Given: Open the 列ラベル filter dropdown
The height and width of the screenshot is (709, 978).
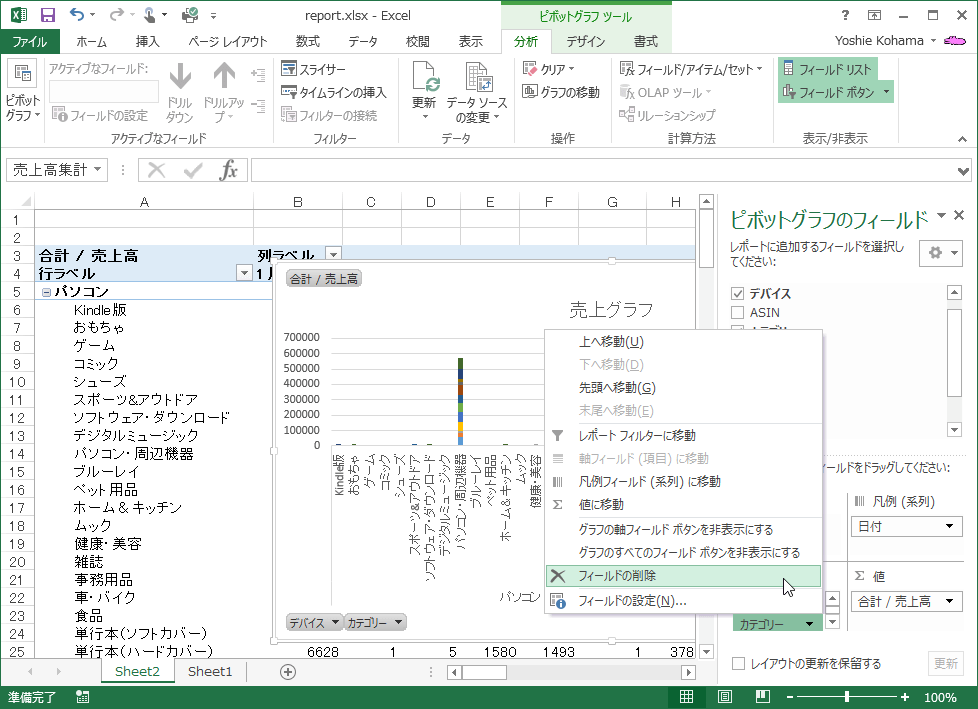Looking at the screenshot, I should tap(334, 254).
